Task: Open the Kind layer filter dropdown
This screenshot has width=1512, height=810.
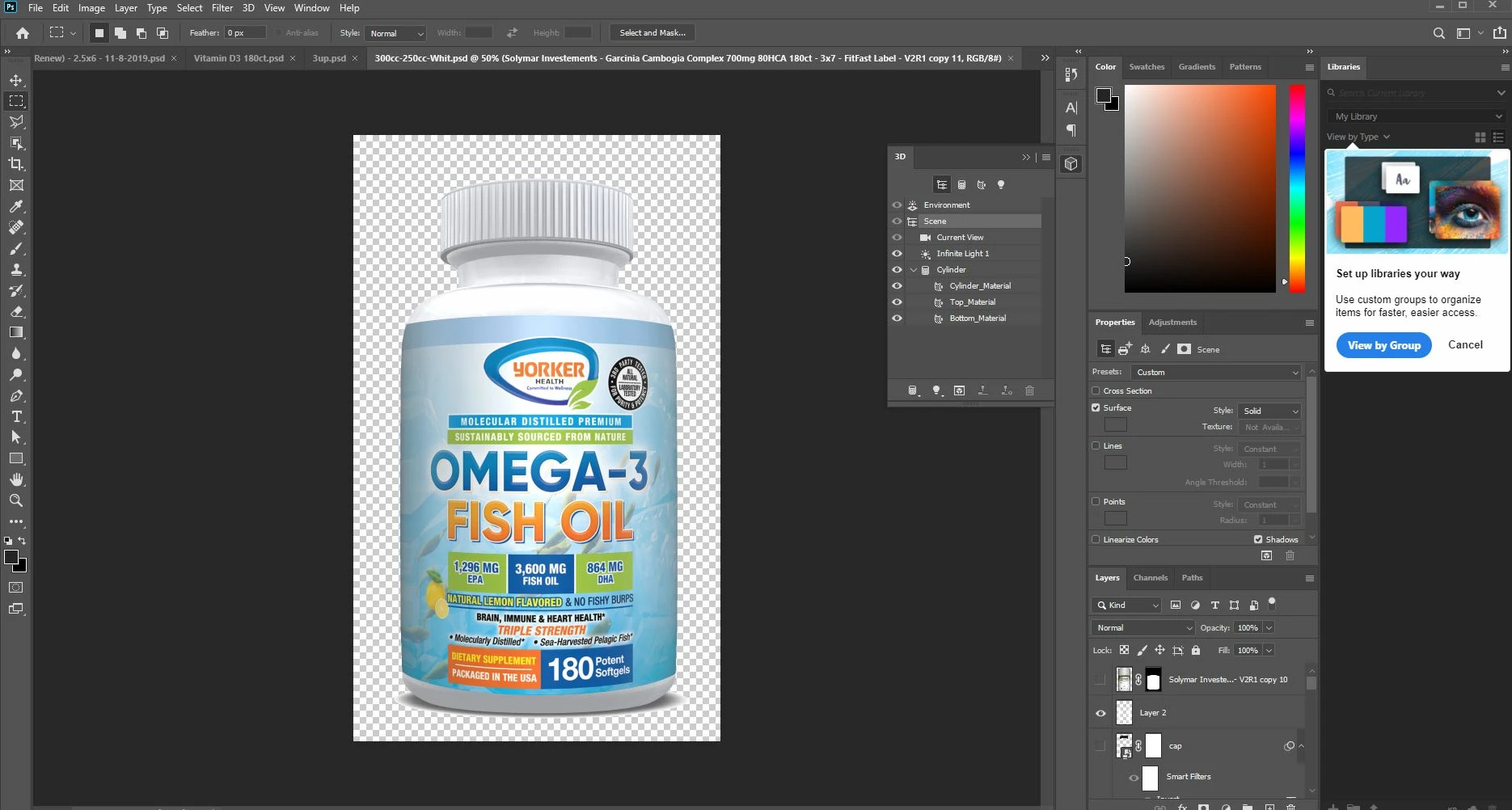Action: tap(1126, 605)
